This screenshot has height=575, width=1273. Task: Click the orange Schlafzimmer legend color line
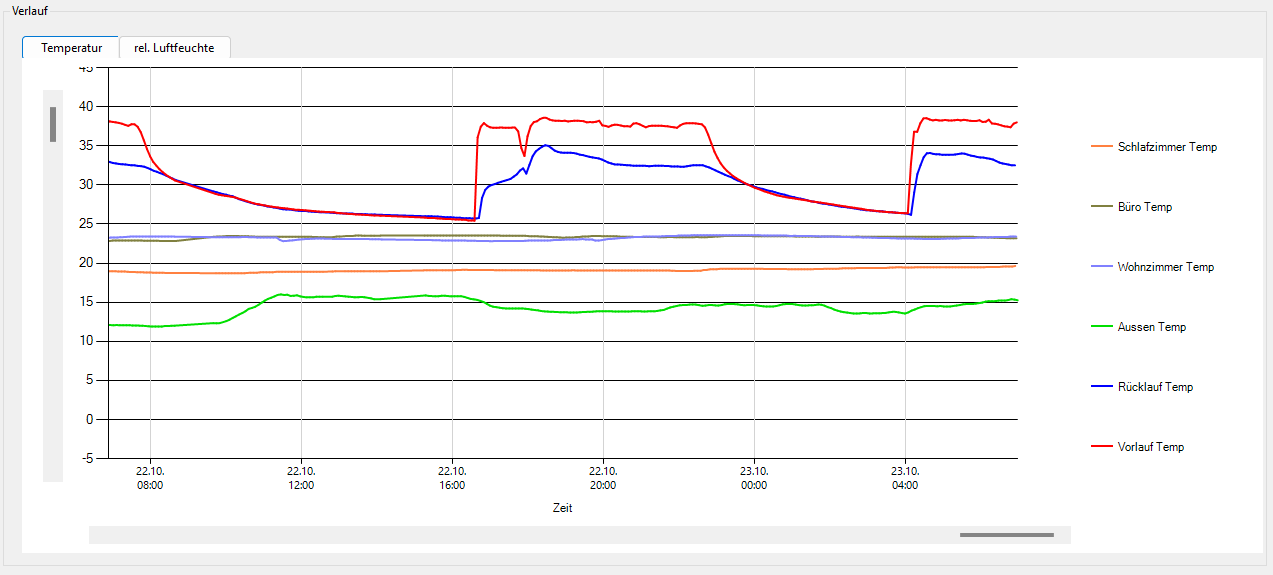[1101, 147]
